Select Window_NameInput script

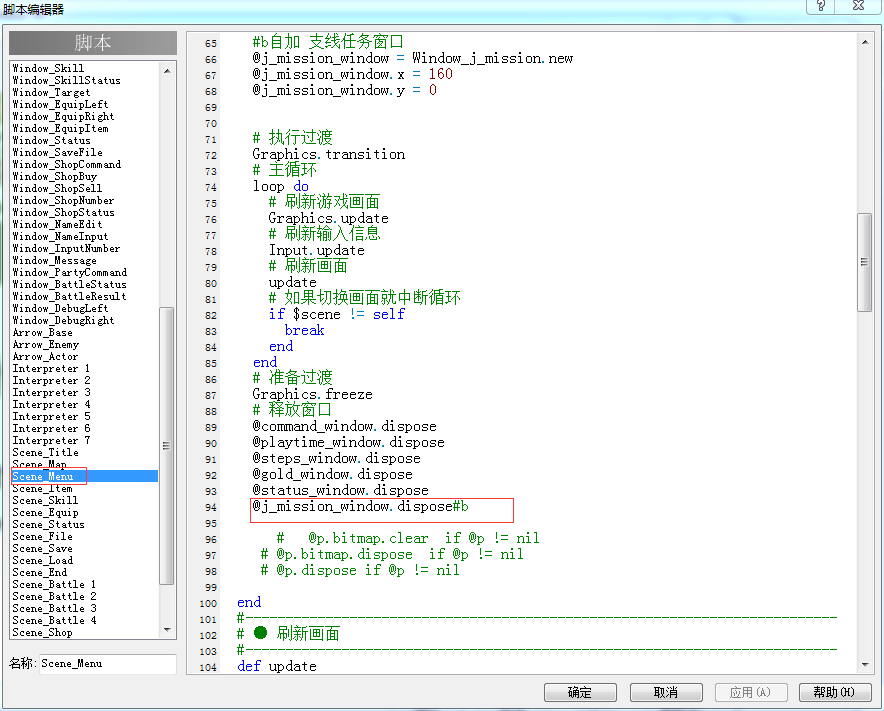[x=60, y=236]
